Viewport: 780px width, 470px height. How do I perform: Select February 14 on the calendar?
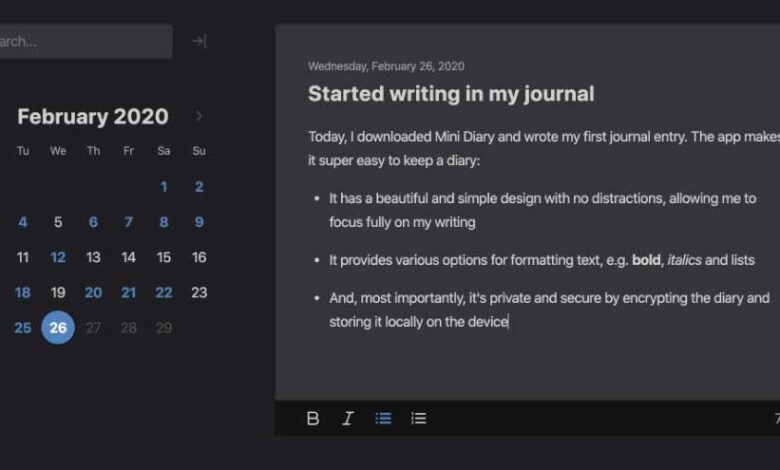click(x=129, y=257)
